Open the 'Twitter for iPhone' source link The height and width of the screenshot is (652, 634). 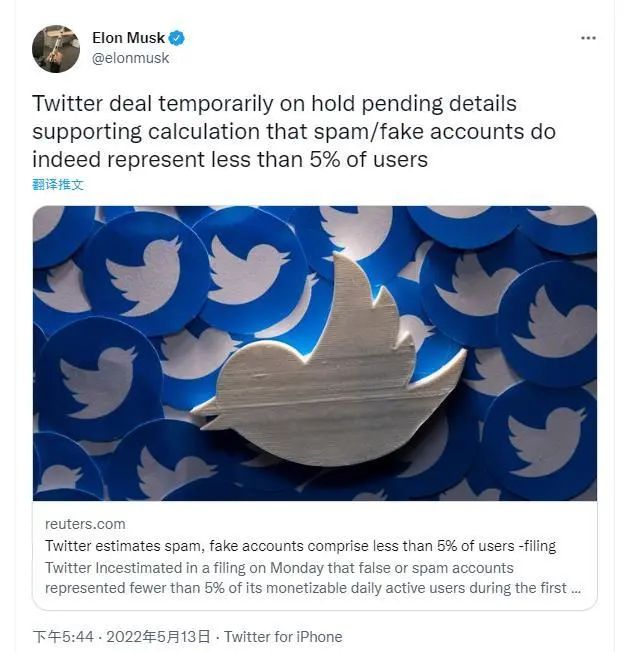283,637
